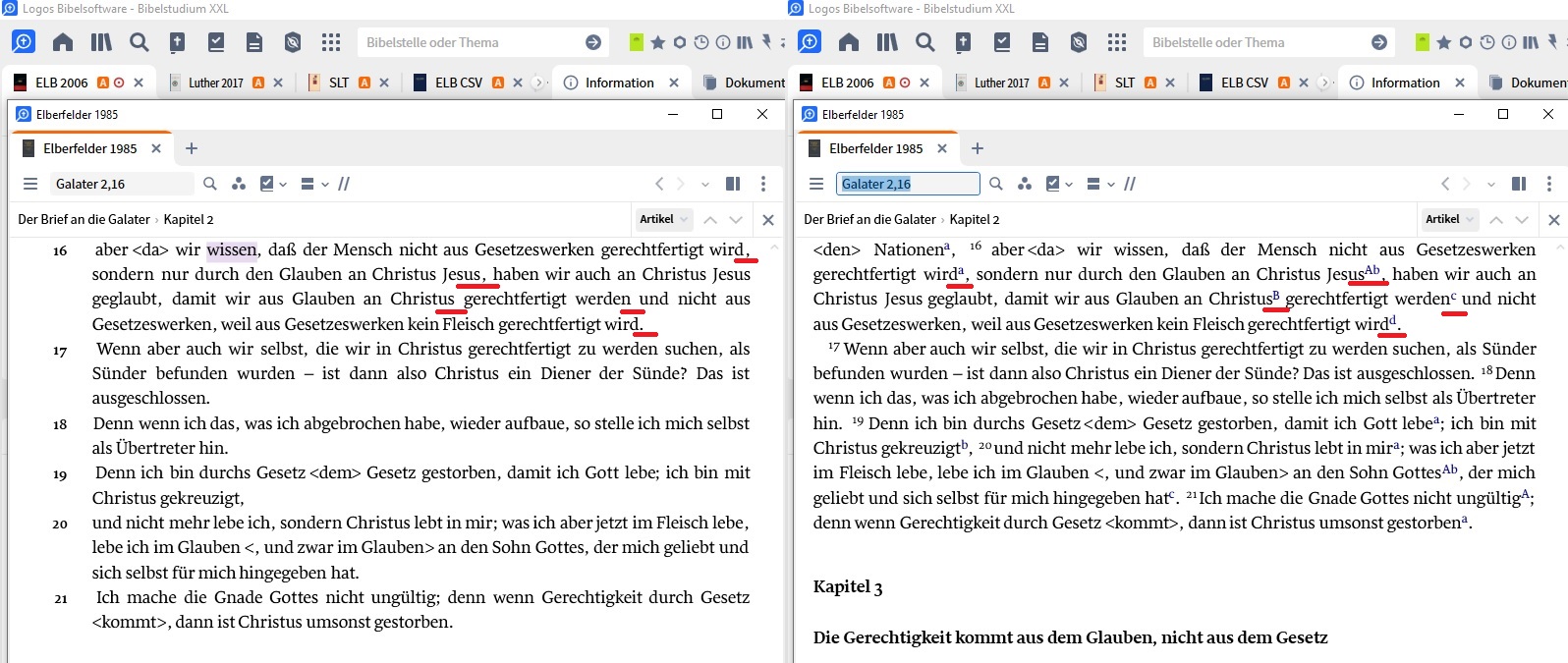The image size is (1568, 663).
Task: Open Search magnifier in left Logos main toolbar
Action: (140, 42)
